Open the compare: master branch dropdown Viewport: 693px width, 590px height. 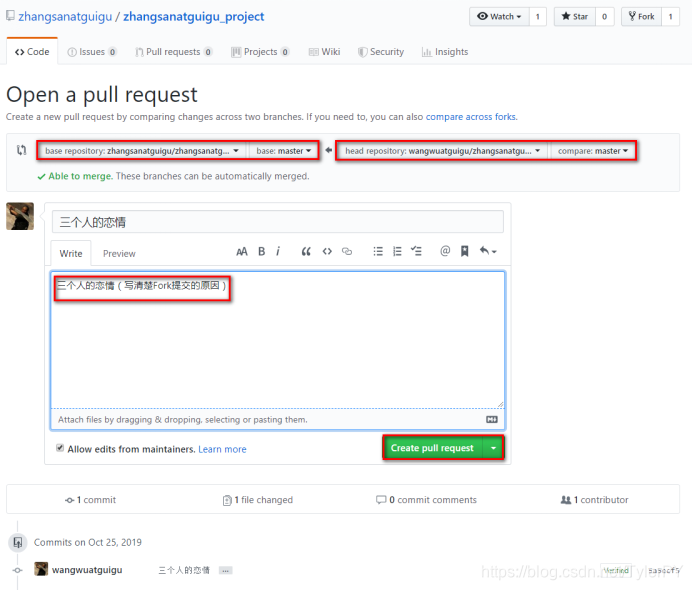click(x=593, y=151)
